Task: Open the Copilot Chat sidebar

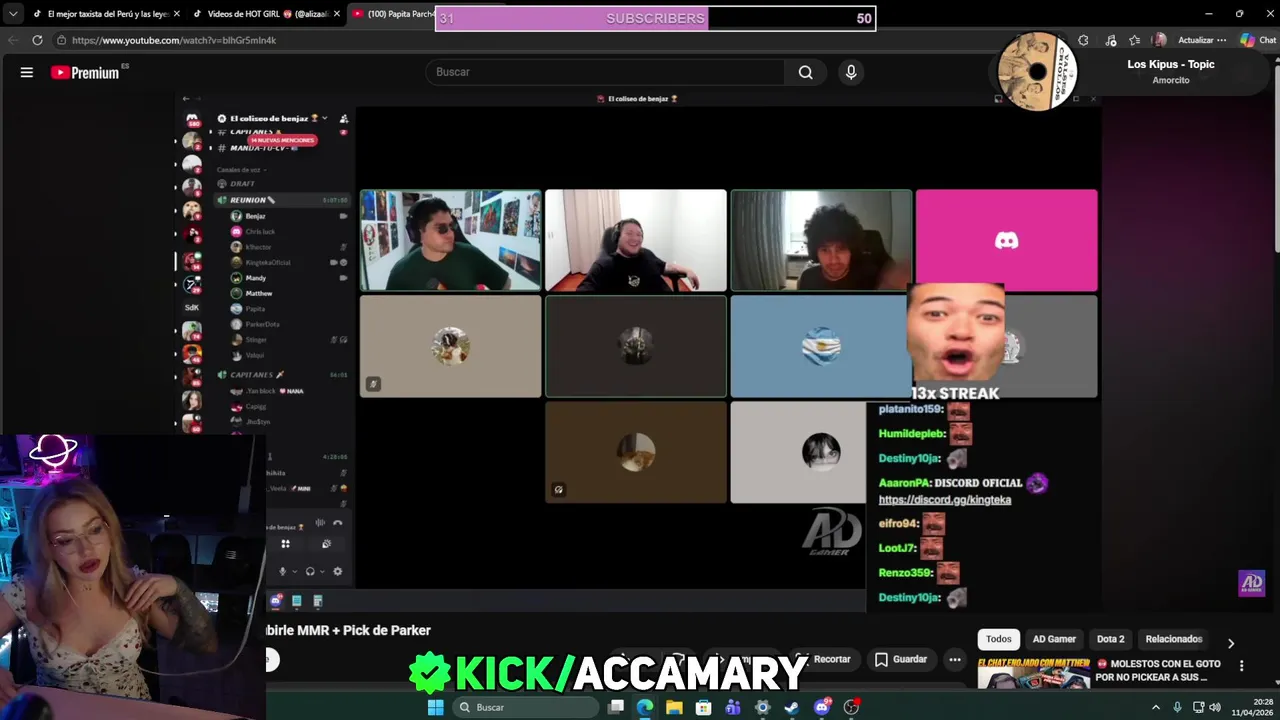Action: pyautogui.click(x=1258, y=40)
